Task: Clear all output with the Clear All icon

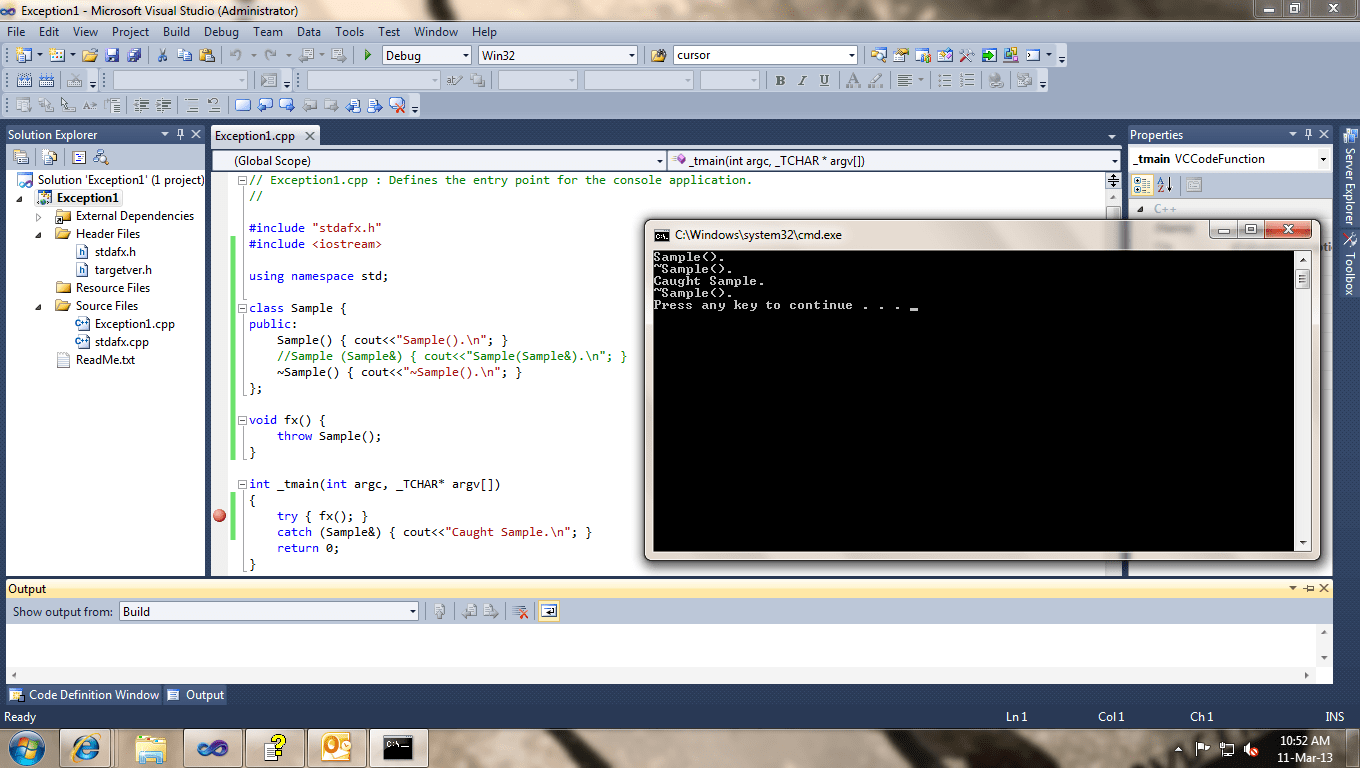Action: [x=520, y=612]
